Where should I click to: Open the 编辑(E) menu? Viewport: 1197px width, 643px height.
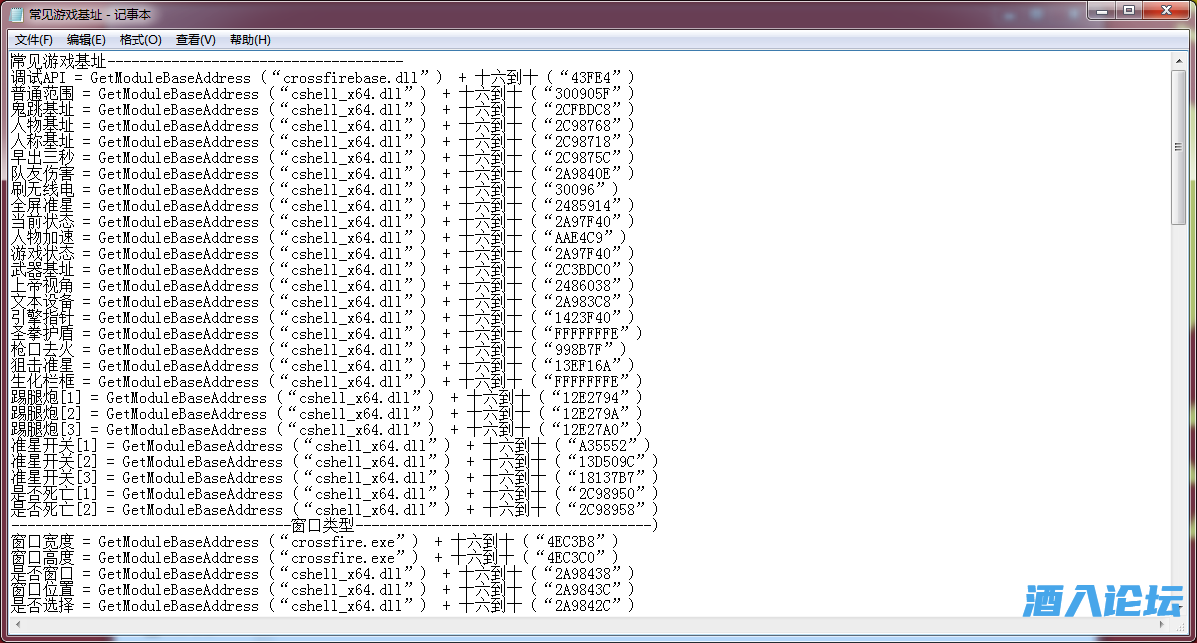click(x=86, y=40)
